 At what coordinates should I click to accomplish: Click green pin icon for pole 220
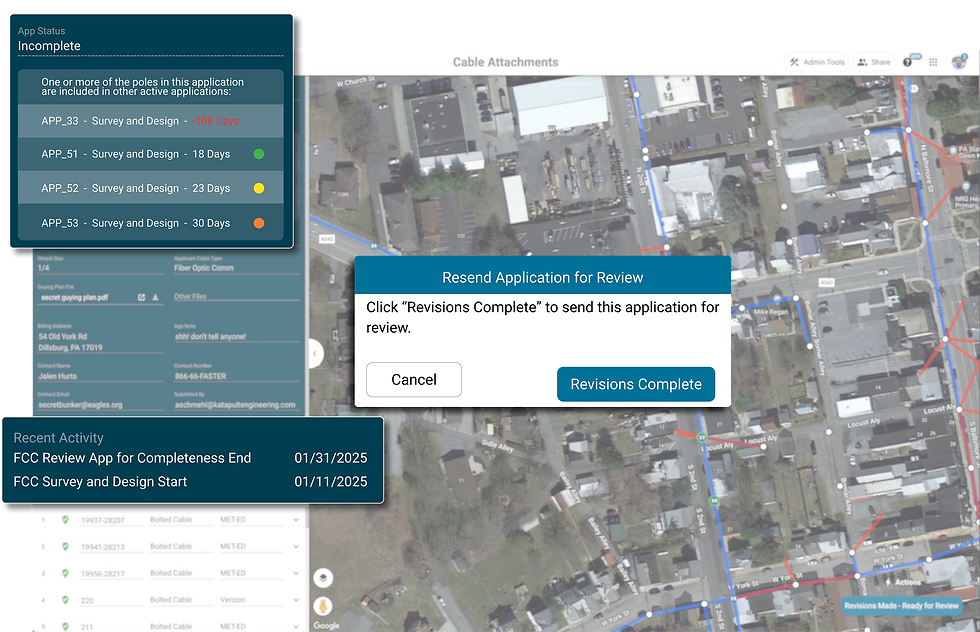[x=65, y=600]
